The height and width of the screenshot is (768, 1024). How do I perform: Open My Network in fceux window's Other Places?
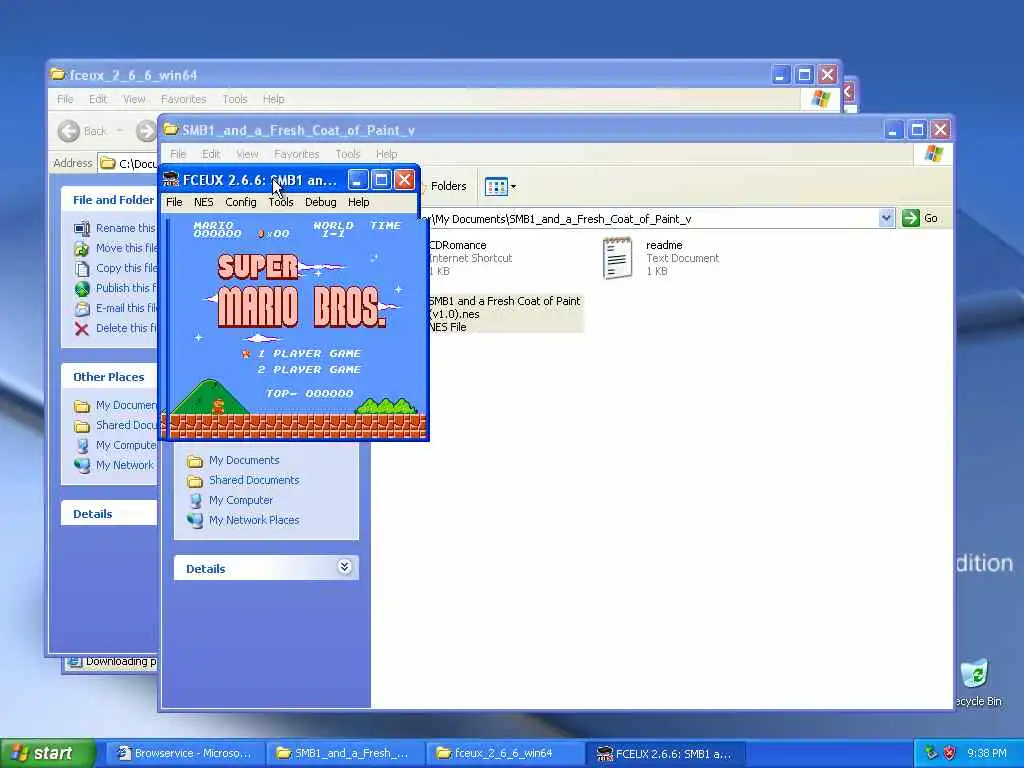[x=125, y=465]
